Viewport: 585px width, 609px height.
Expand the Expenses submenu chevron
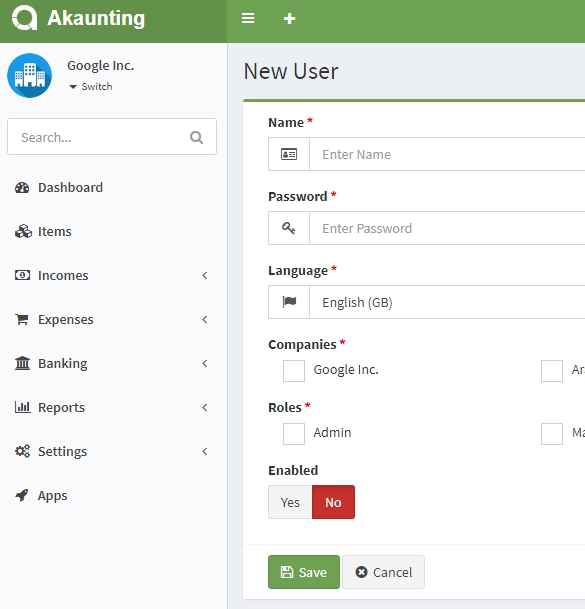pos(205,319)
